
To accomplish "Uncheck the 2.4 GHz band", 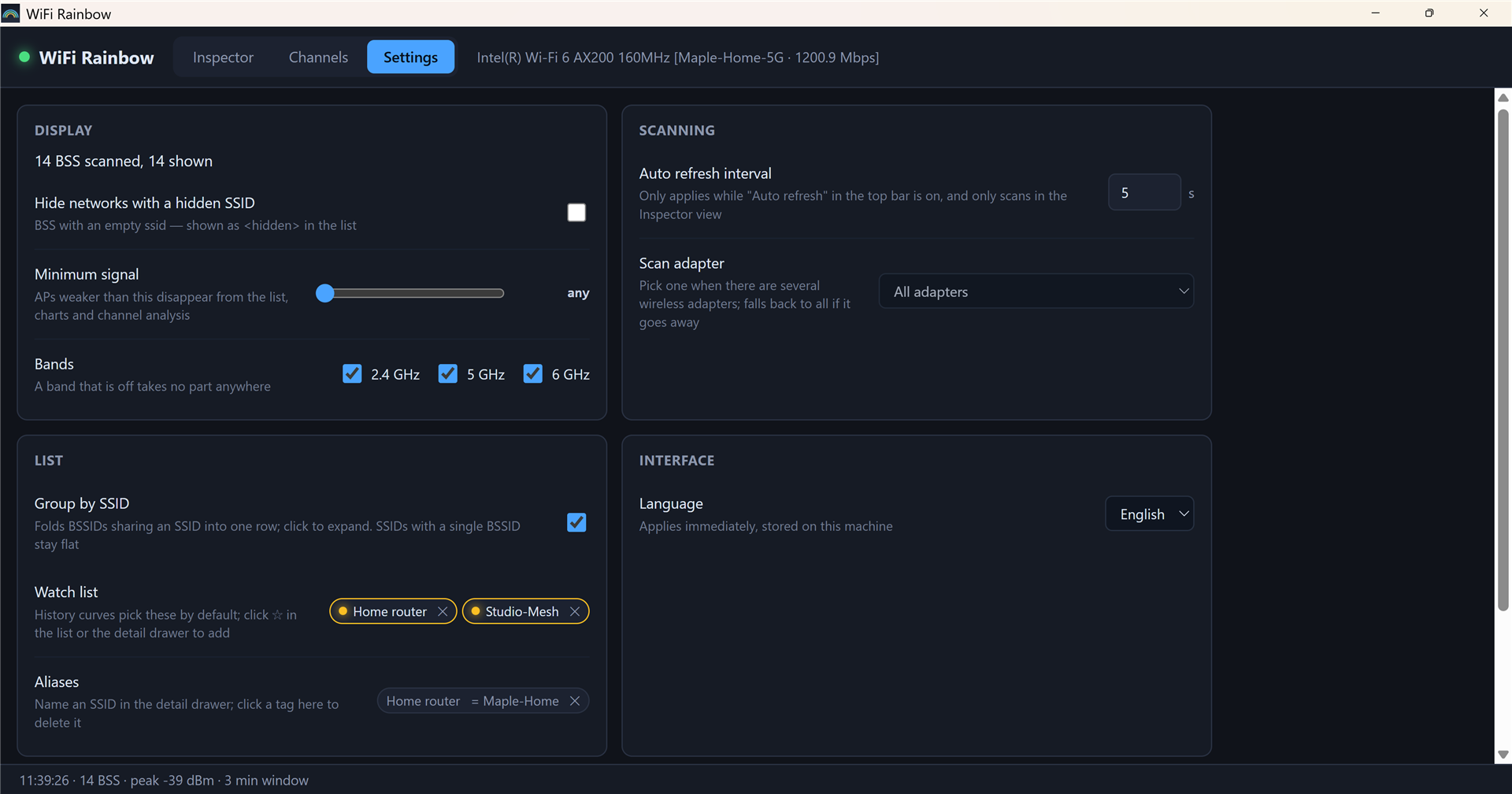I will tap(352, 373).
